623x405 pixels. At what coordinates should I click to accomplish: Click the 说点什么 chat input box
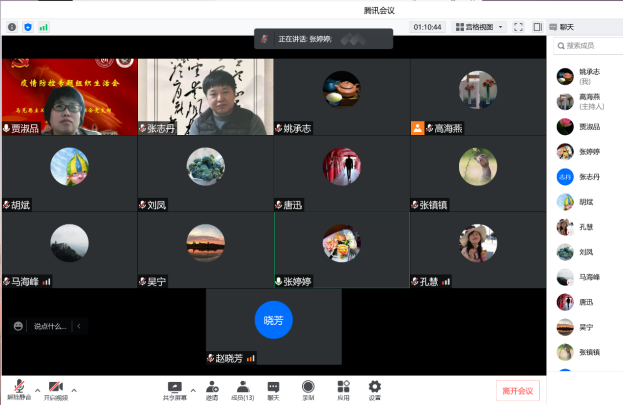click(x=50, y=326)
